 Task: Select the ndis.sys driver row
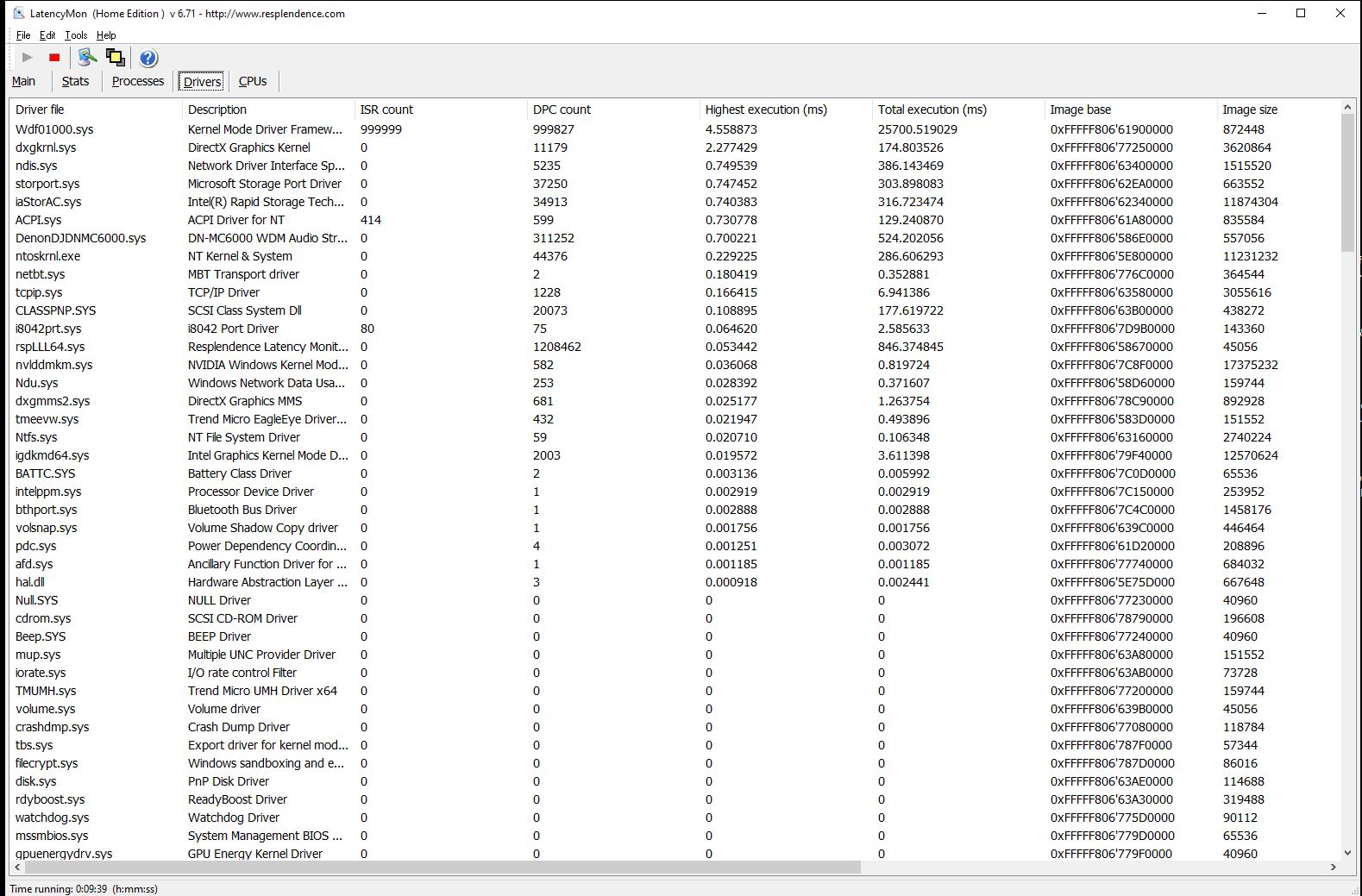point(675,166)
